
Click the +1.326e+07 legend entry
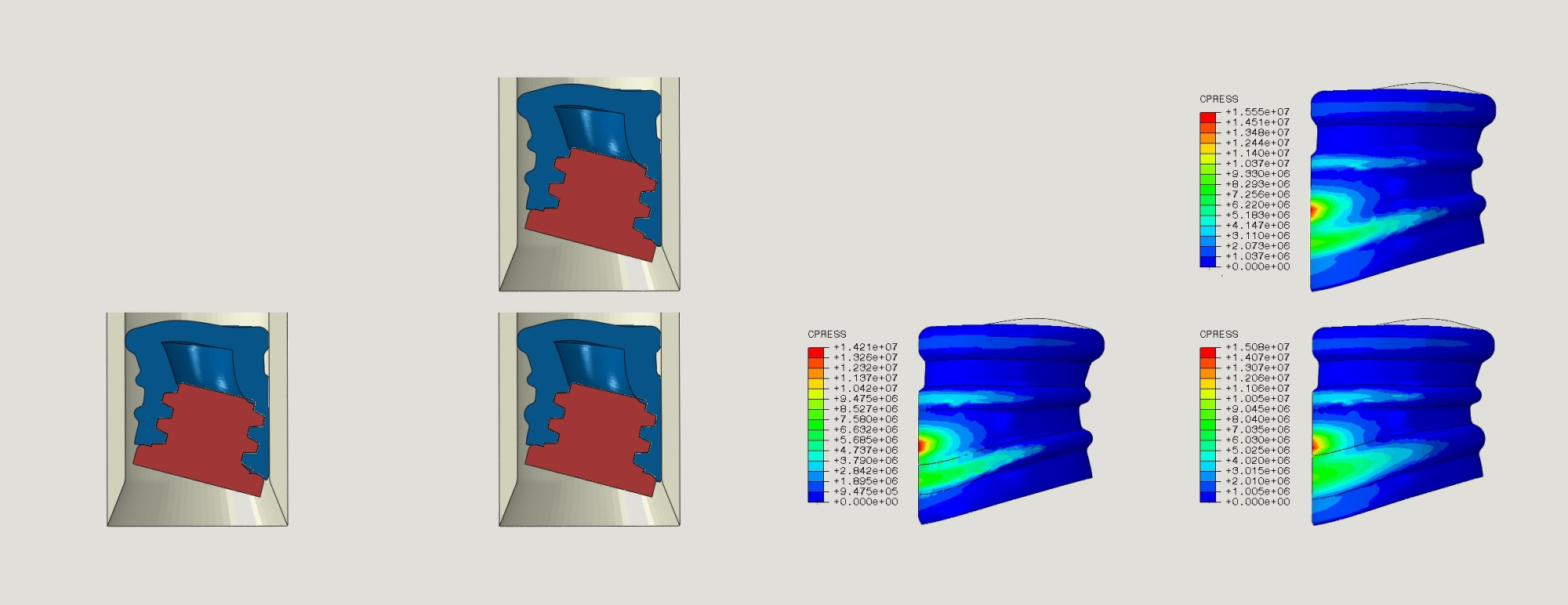866,357
